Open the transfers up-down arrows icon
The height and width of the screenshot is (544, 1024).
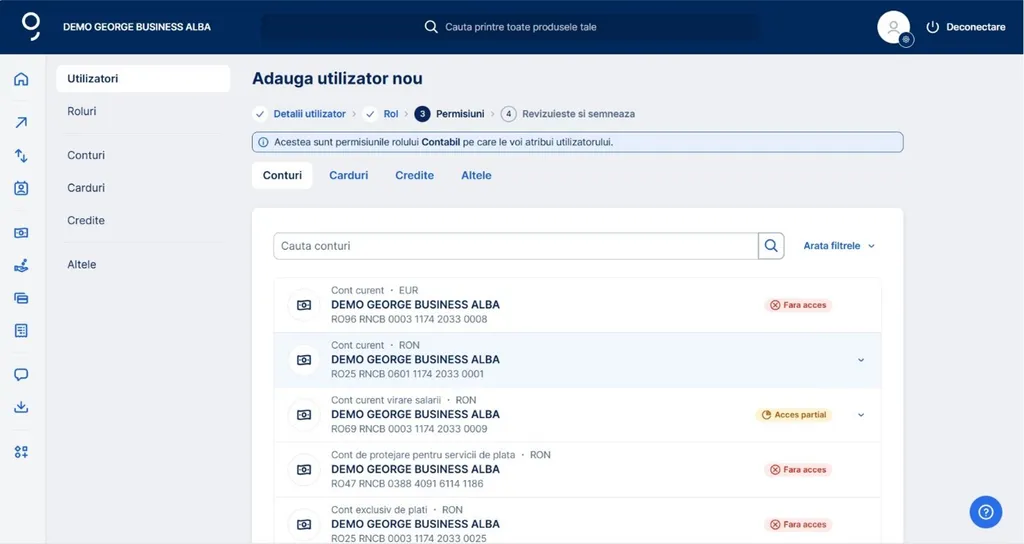(21, 156)
